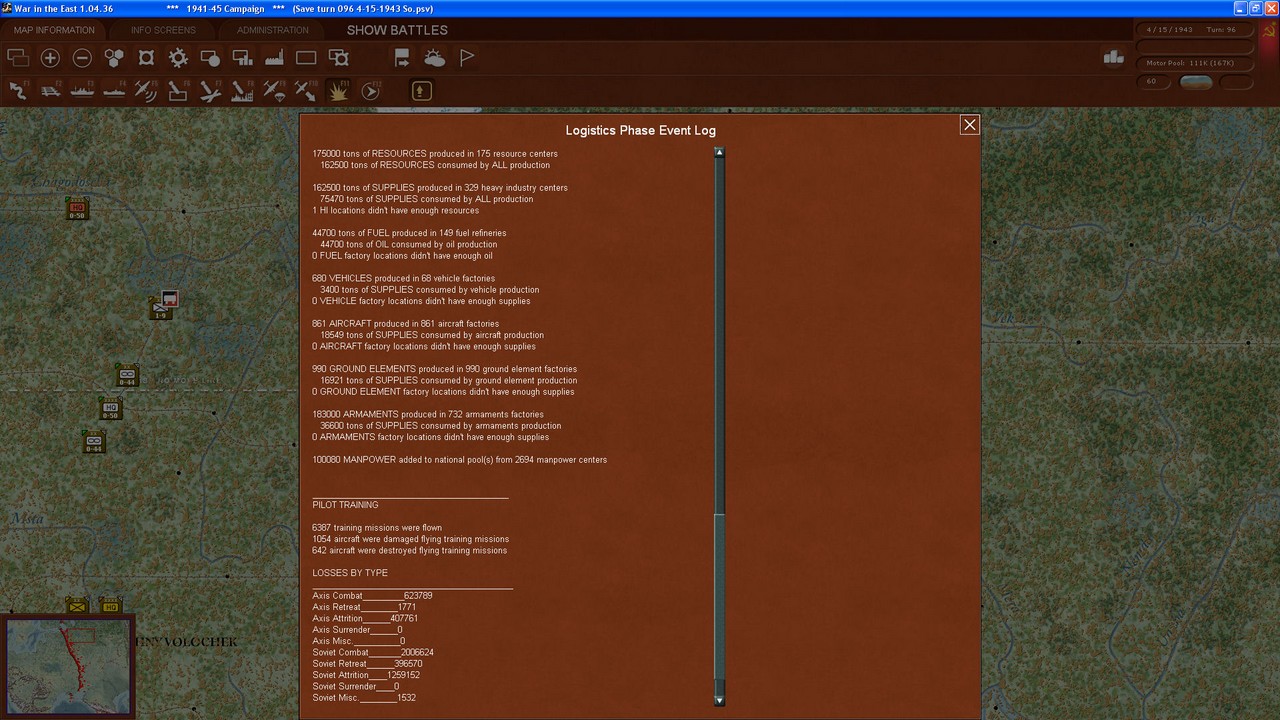Click the rectangle outline toolbar icon
The width and height of the screenshot is (1280, 720).
[306, 58]
